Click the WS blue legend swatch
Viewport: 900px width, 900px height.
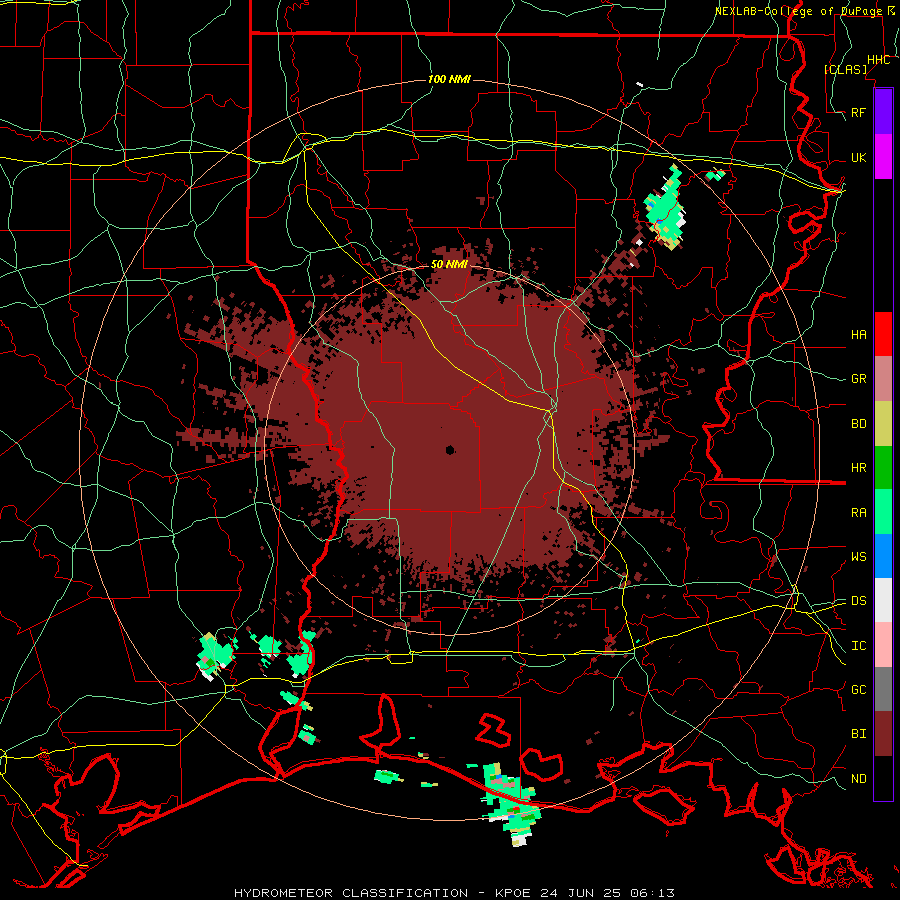pos(883,556)
